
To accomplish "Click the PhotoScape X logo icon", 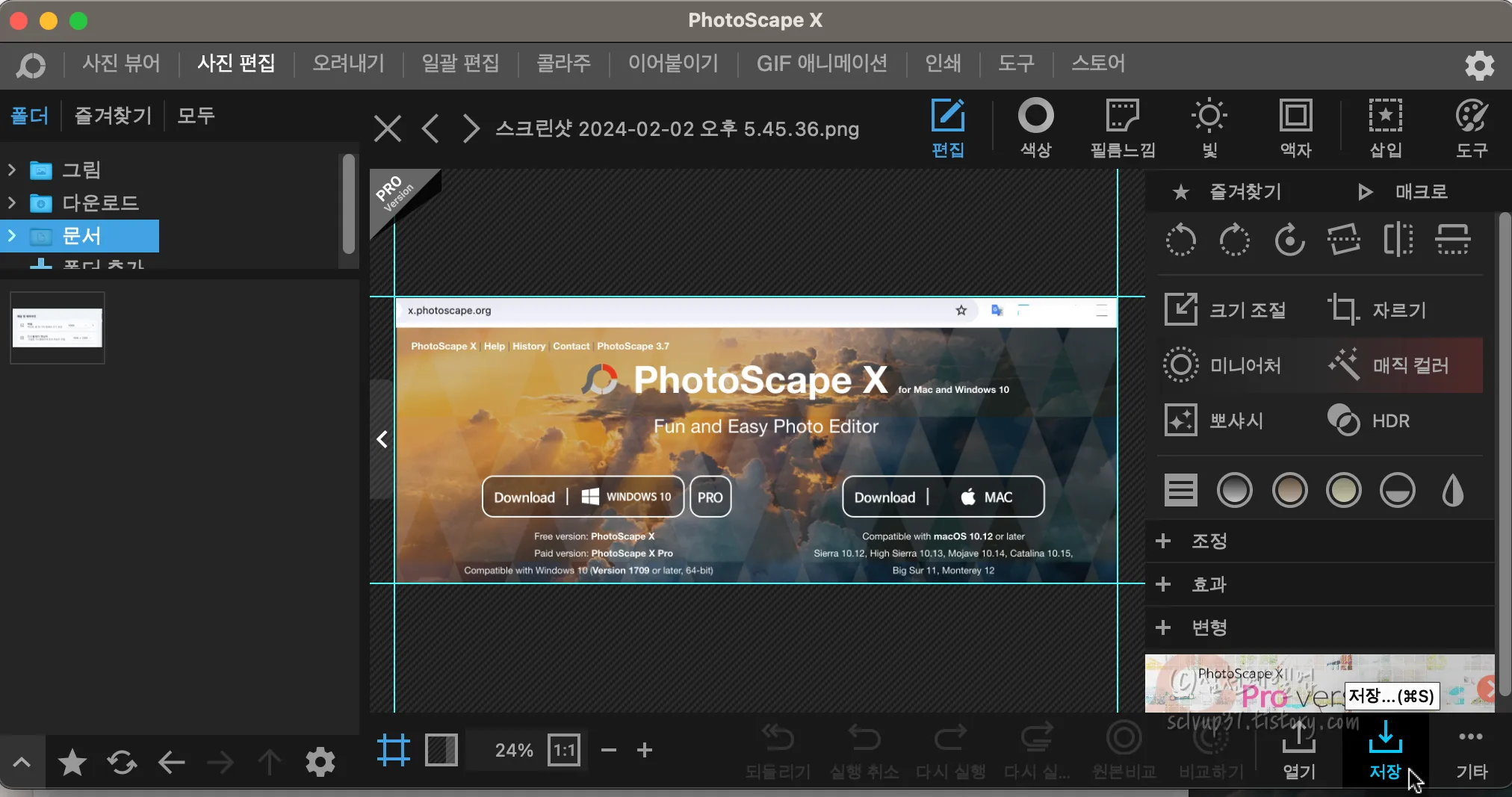I will [x=31, y=65].
